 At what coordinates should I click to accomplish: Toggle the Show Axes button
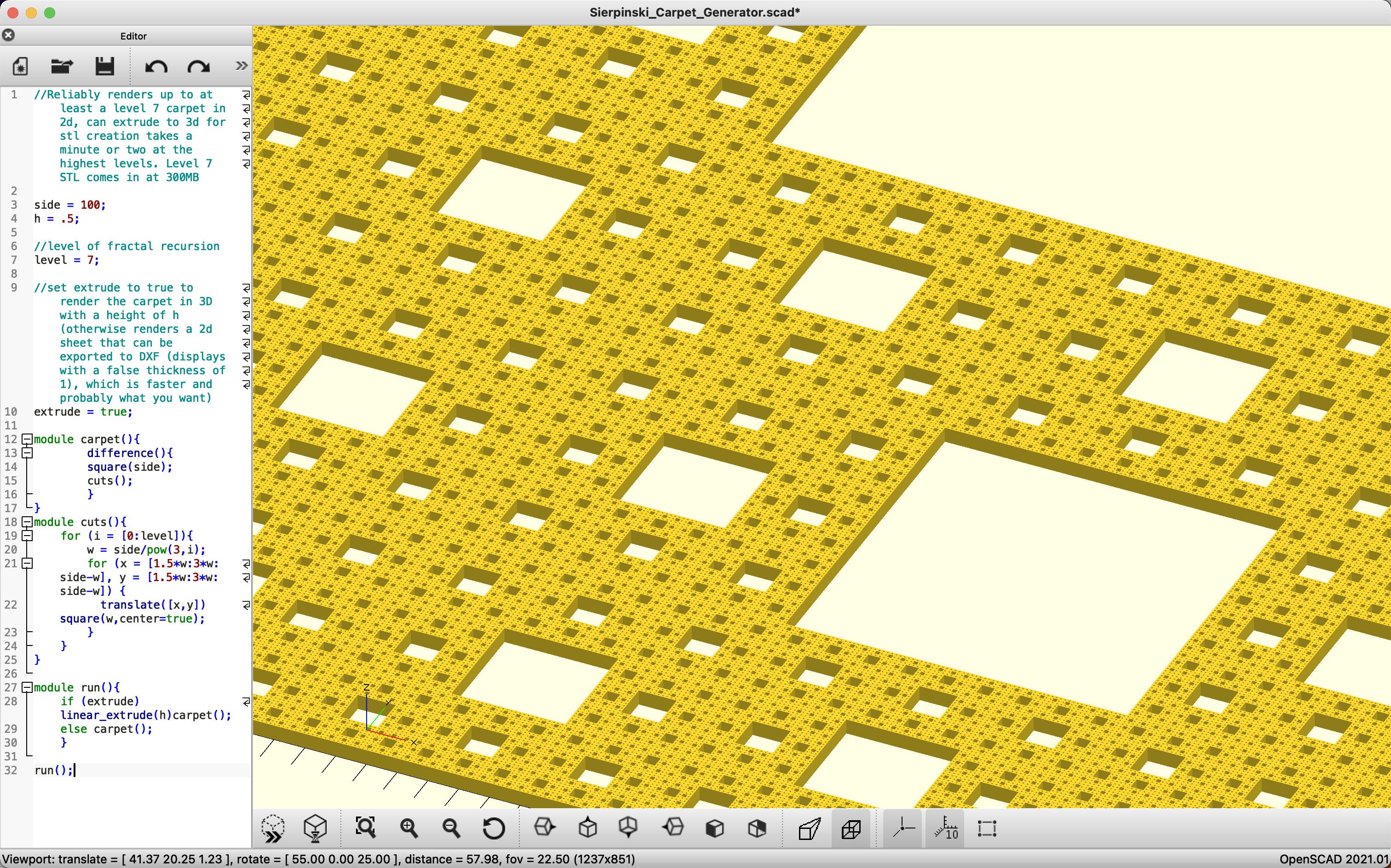point(903,828)
